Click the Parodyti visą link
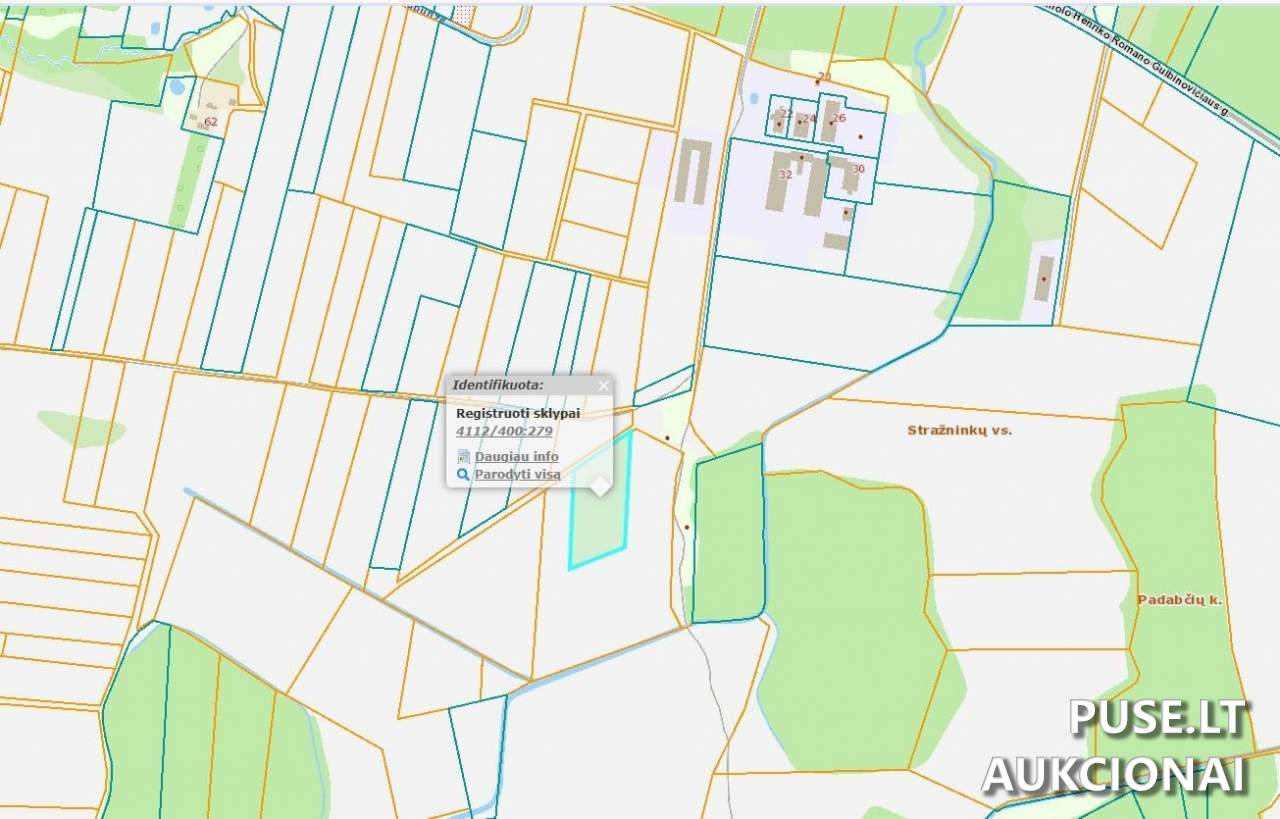The image size is (1280, 819). click(517, 474)
